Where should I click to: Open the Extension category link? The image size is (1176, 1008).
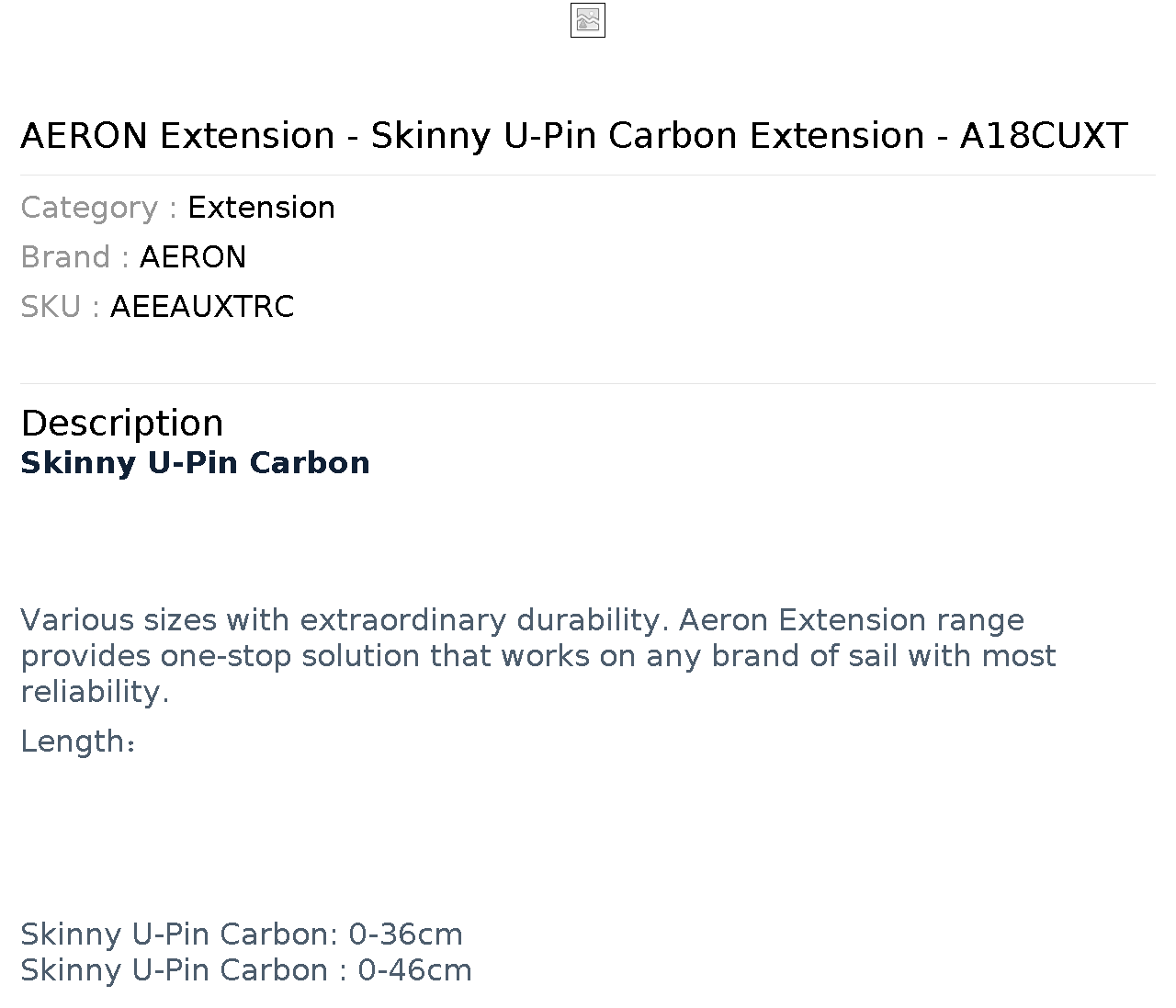261,208
